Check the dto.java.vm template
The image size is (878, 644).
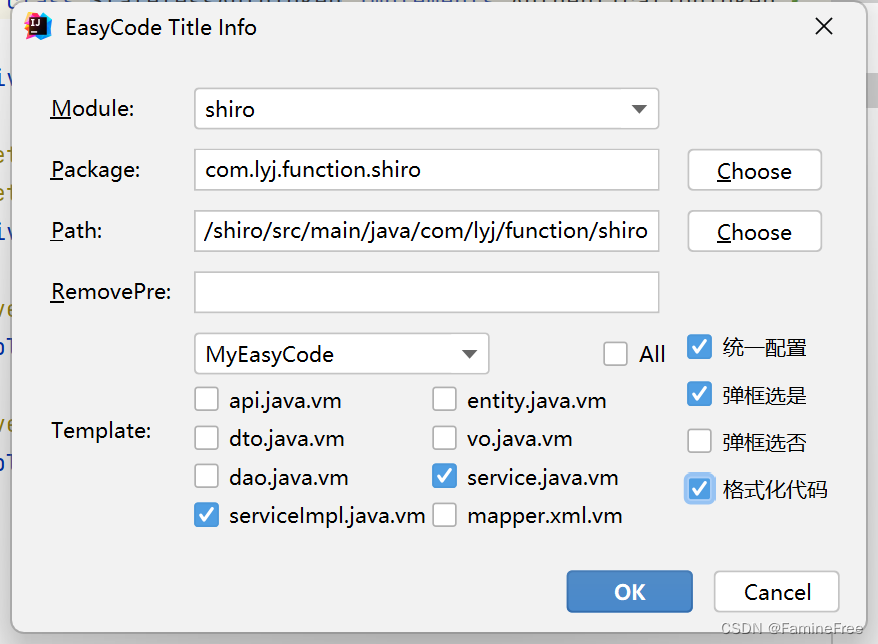[x=207, y=438]
